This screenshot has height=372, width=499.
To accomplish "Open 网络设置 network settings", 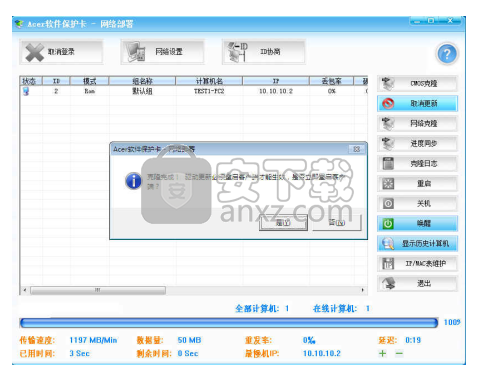I will tap(163, 52).
